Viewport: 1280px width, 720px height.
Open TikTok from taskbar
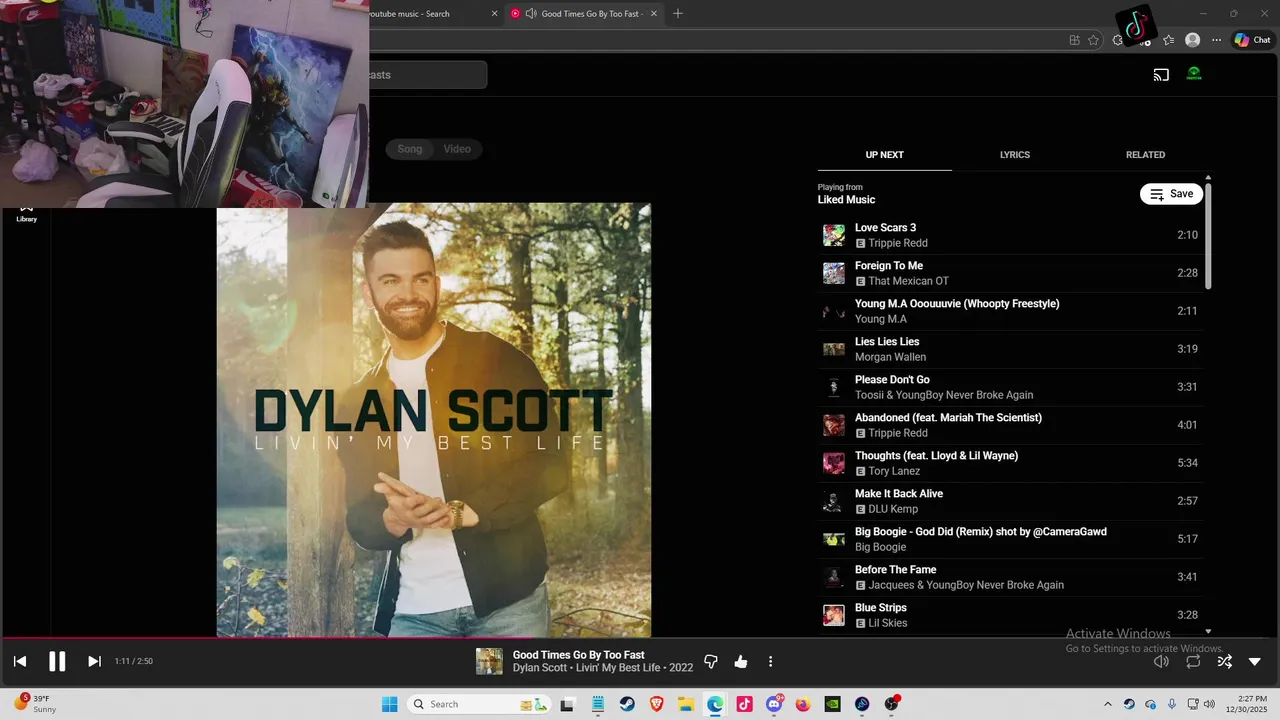click(x=744, y=704)
